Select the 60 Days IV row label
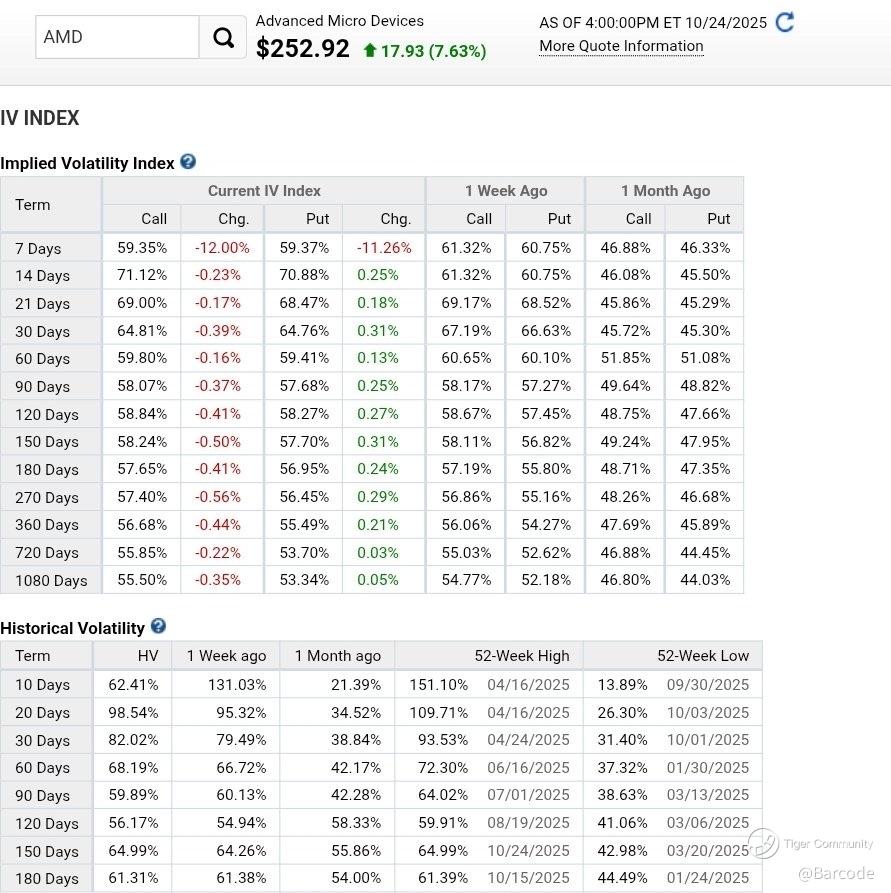The height and width of the screenshot is (893, 891). [43, 359]
